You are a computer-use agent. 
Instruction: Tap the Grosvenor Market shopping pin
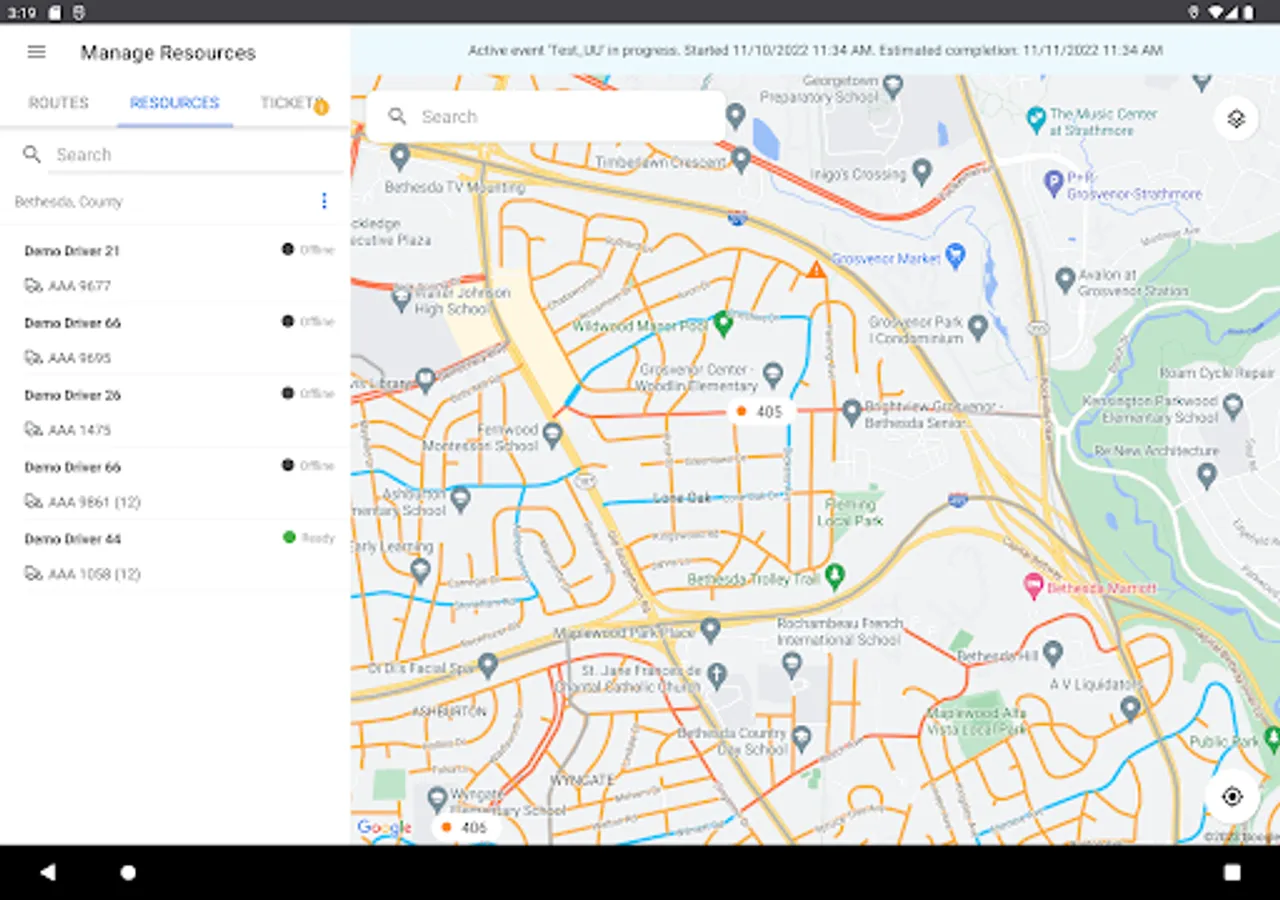[955, 256]
